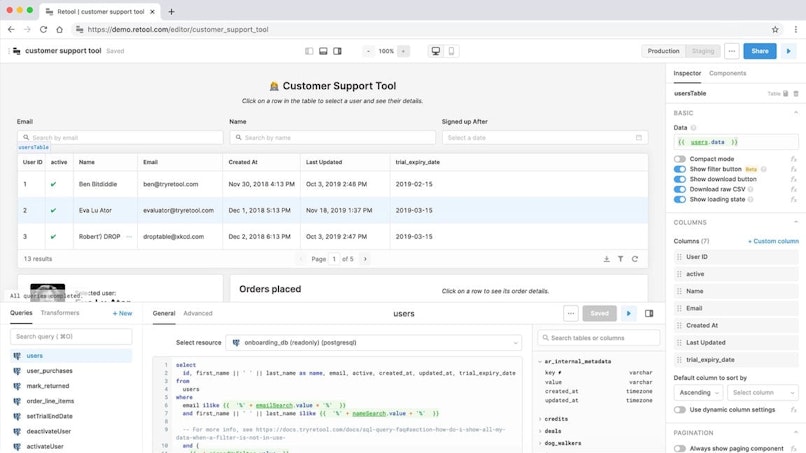Bookmark the page with the star icon
806x453 pixels.
coord(775,30)
